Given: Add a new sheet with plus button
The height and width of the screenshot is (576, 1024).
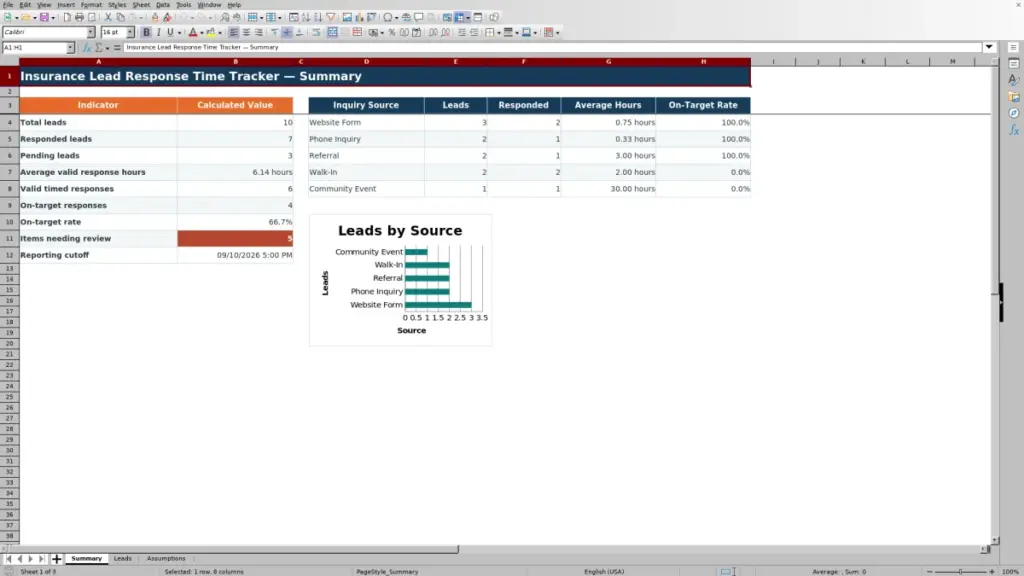Looking at the screenshot, I should [56, 558].
